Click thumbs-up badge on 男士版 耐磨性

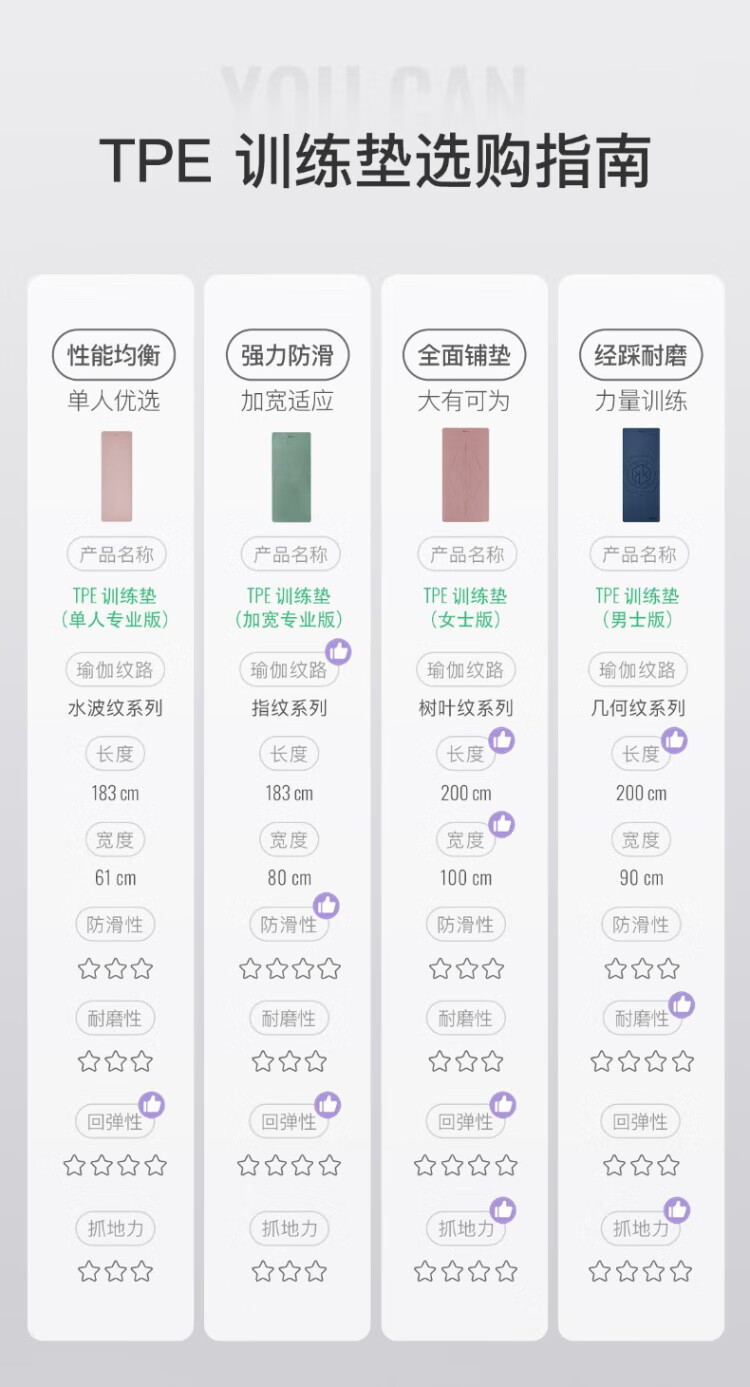click(682, 1004)
